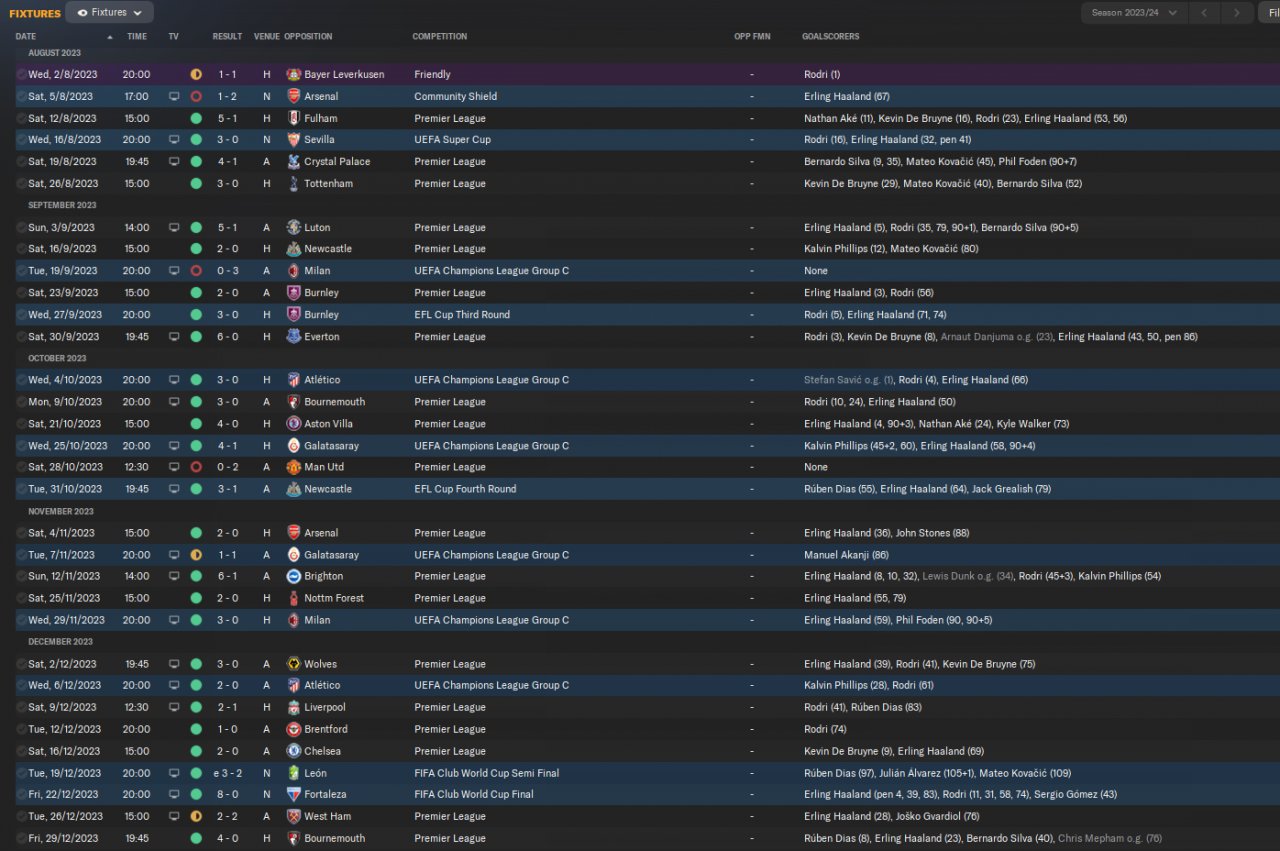Click the Bayer Leverkusen club badge
1280x851 pixels.
(294, 75)
